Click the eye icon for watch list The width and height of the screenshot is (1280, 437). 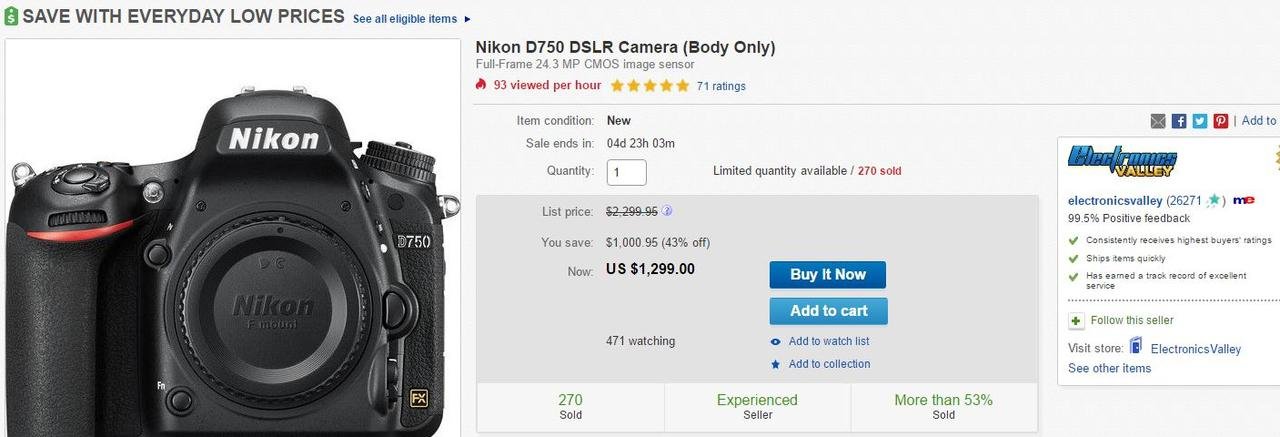tap(775, 342)
